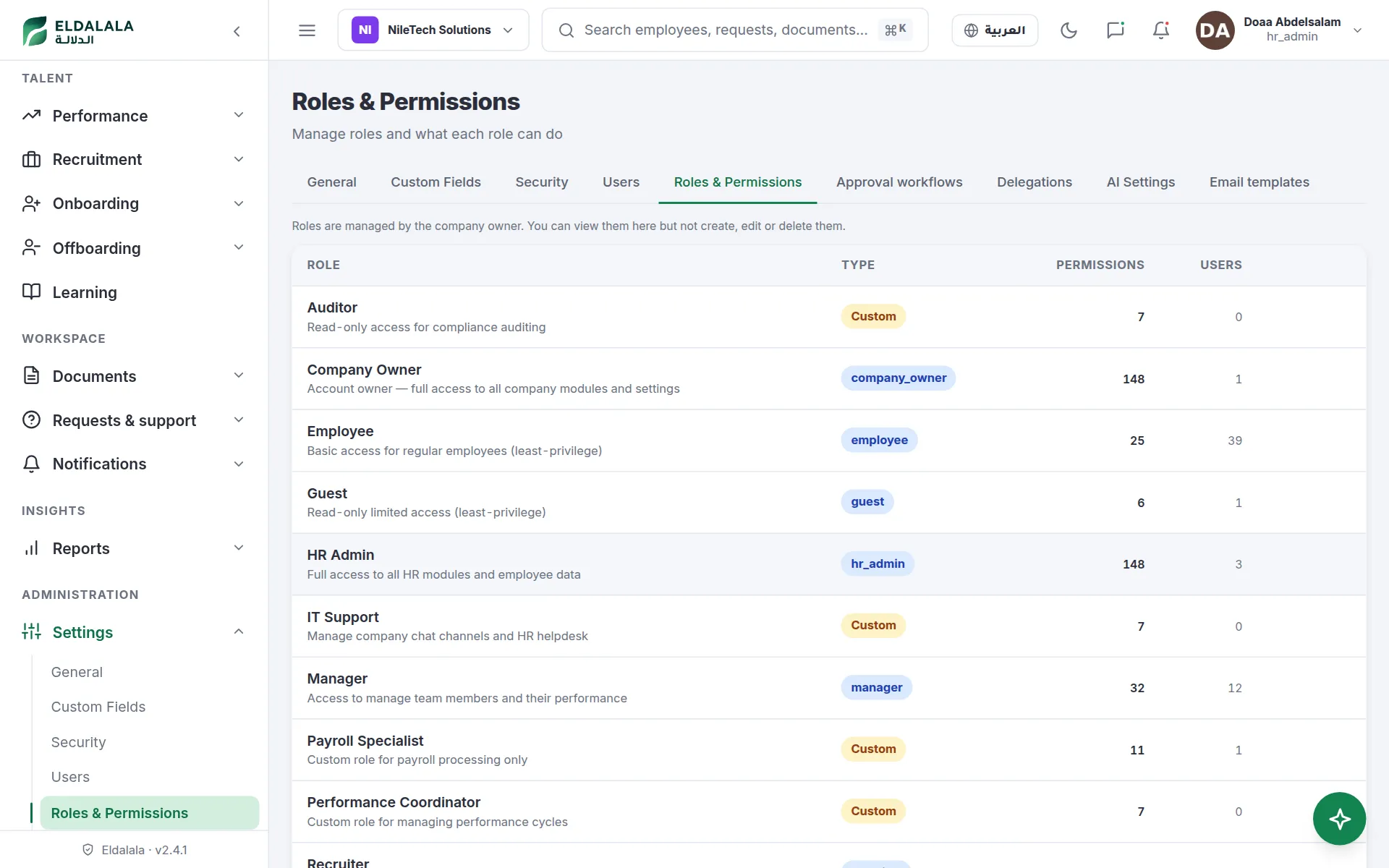This screenshot has width=1389, height=868.
Task: Open the AI assistant sparkle button
Action: tap(1339, 819)
